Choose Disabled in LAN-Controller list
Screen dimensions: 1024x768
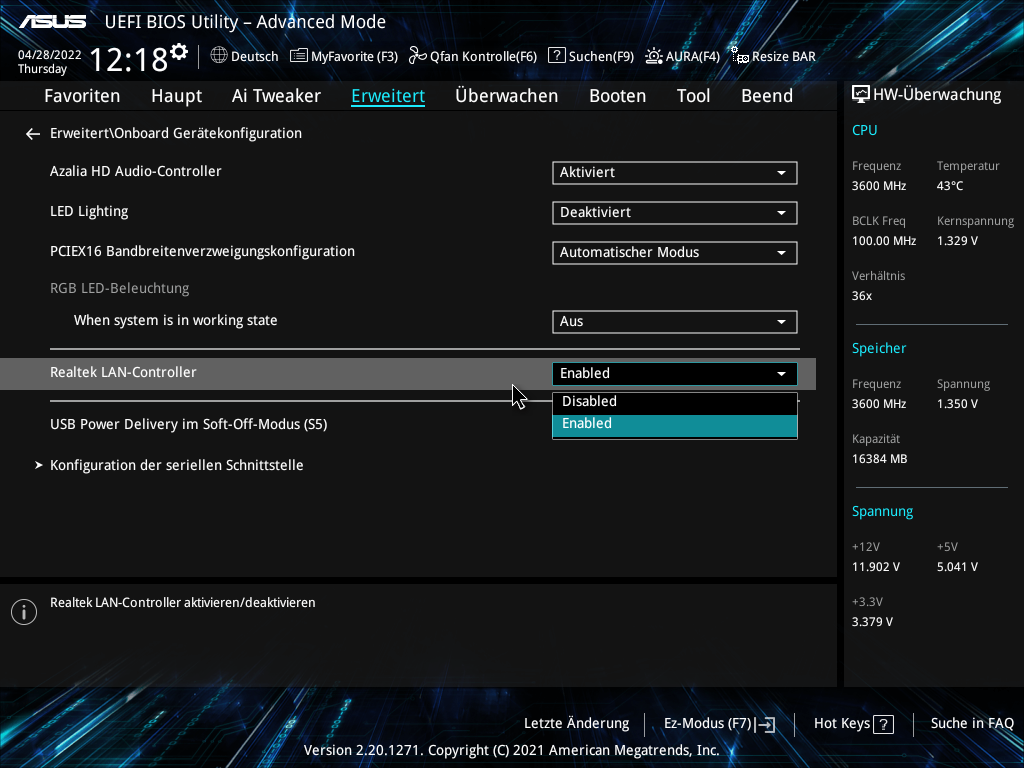tap(675, 402)
